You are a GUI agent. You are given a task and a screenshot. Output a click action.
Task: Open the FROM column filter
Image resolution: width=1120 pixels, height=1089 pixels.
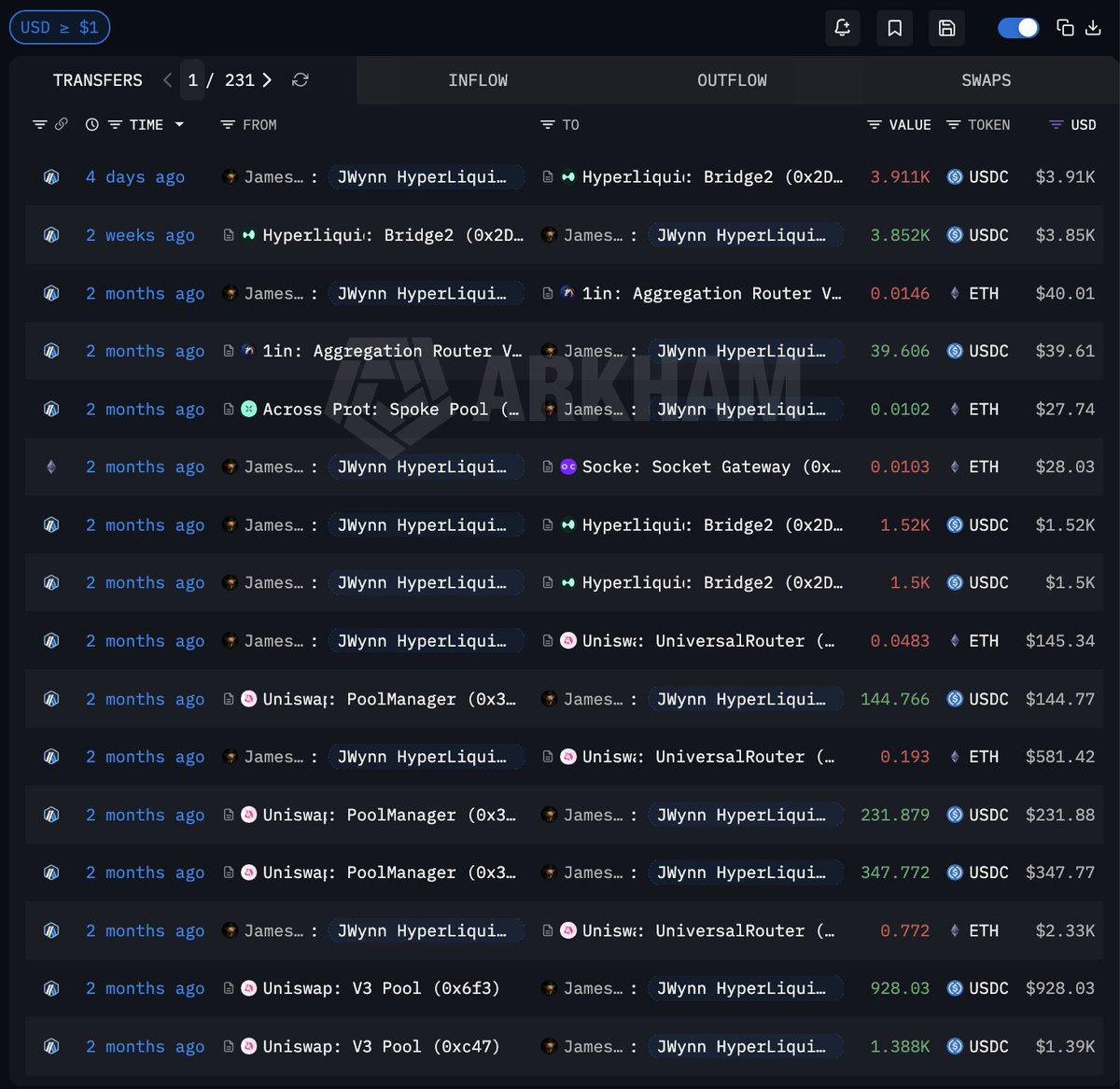click(227, 124)
